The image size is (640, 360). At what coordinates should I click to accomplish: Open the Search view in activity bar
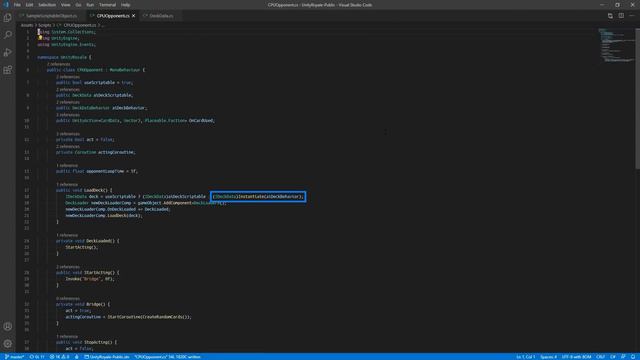coord(7,35)
